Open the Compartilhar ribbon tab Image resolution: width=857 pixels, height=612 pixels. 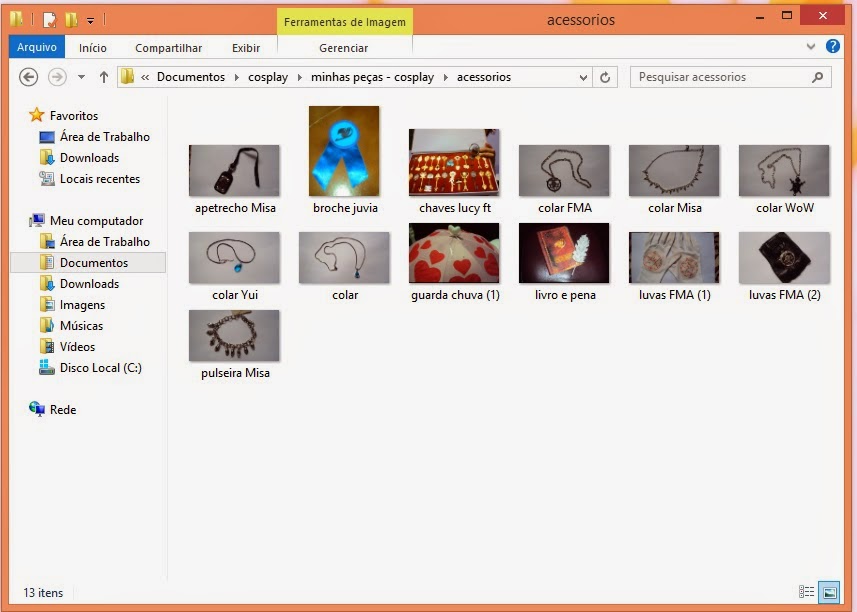(x=168, y=48)
